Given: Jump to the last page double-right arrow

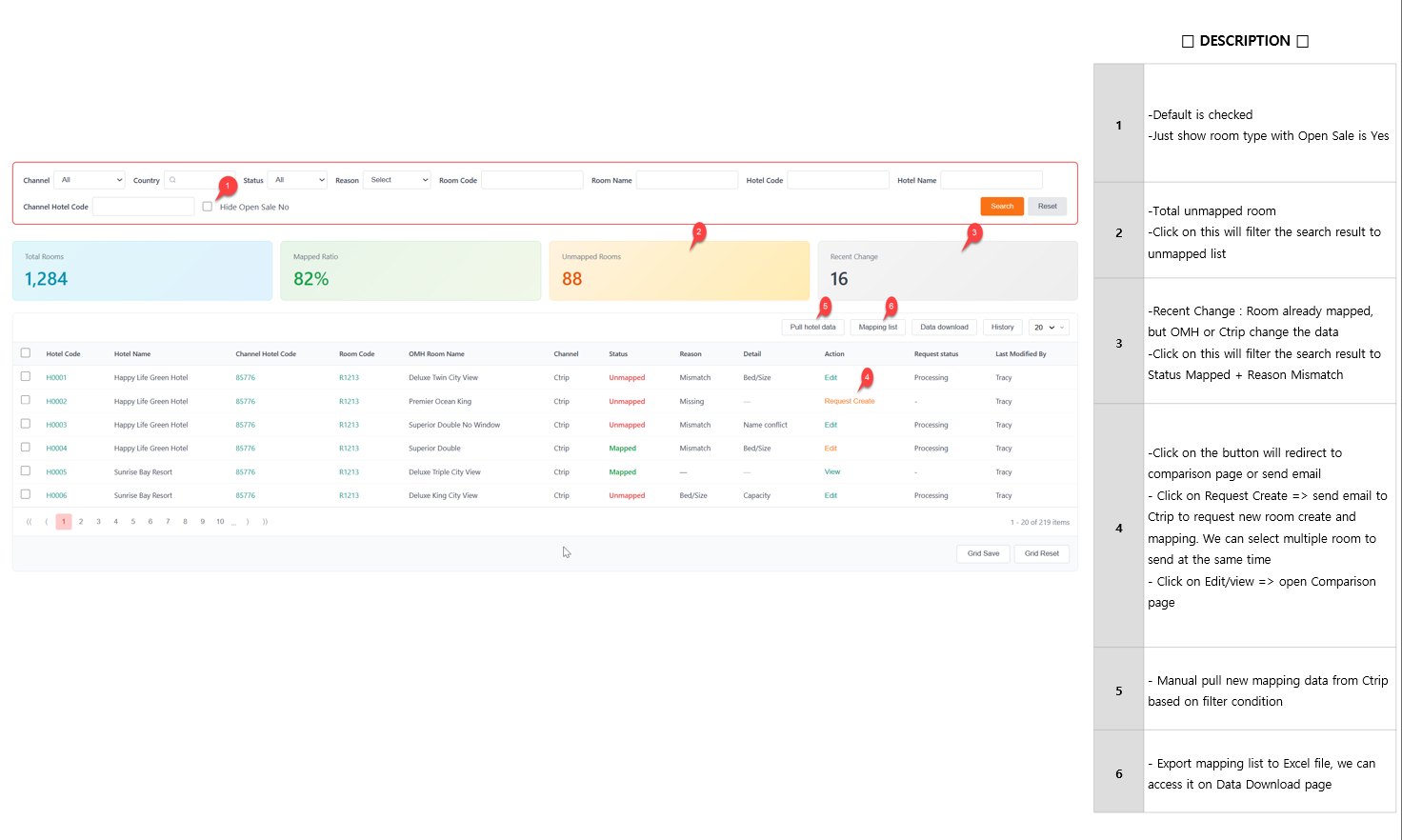Looking at the screenshot, I should [265, 522].
